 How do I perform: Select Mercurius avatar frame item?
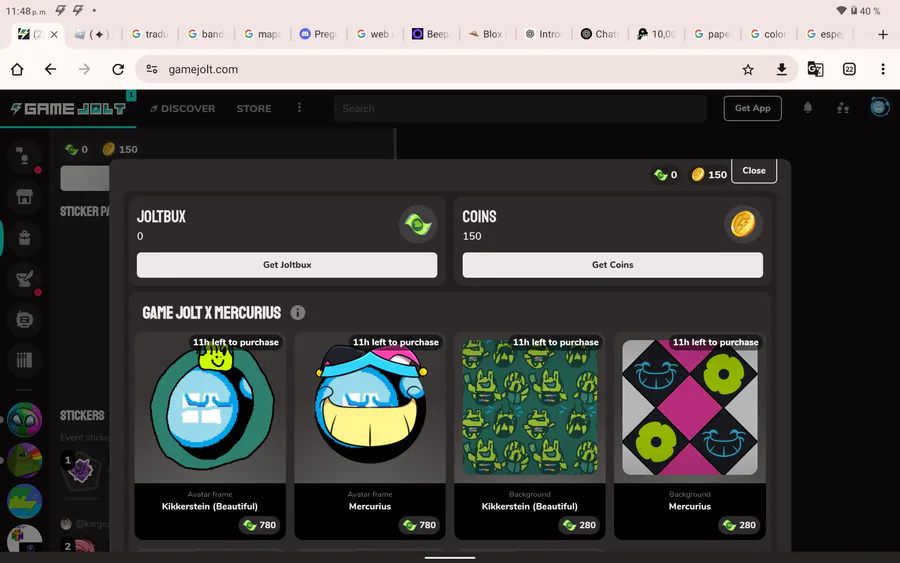(370, 436)
